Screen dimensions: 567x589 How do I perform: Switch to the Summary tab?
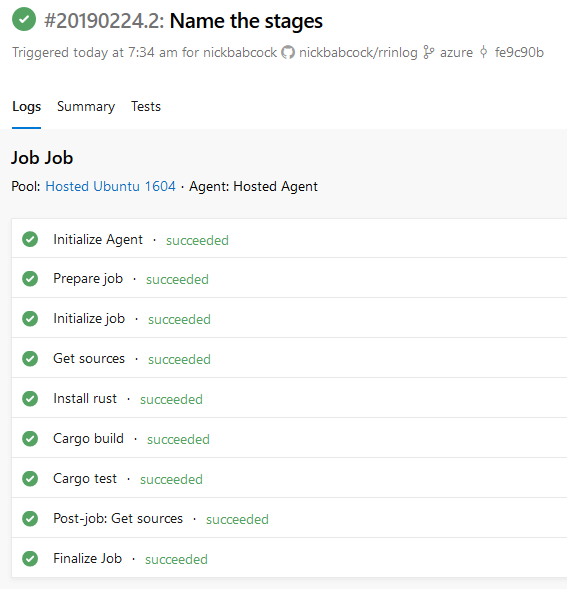click(x=86, y=107)
